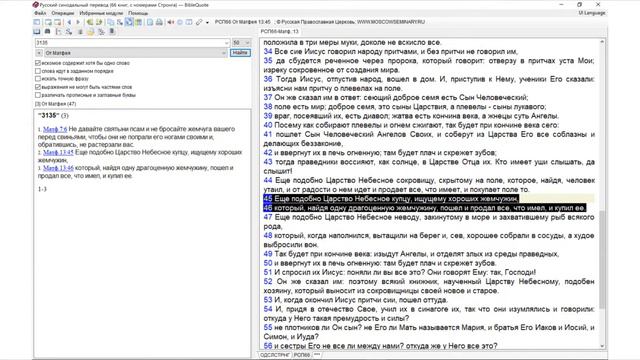The height and width of the screenshot is (360, 640).
Task: Open the Матф.13:46 result link
Action: [58, 168]
